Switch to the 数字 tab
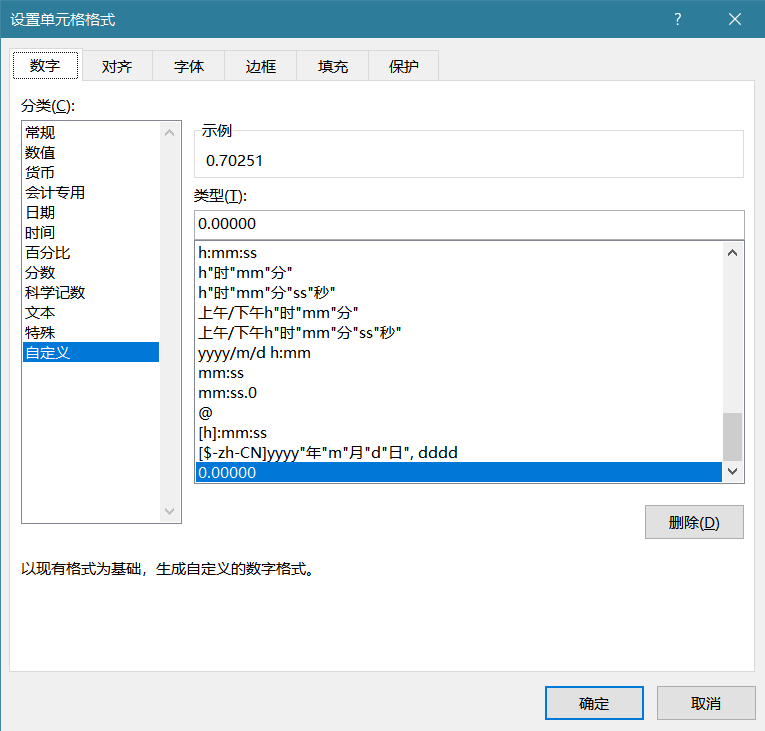The image size is (765, 731). click(45, 65)
